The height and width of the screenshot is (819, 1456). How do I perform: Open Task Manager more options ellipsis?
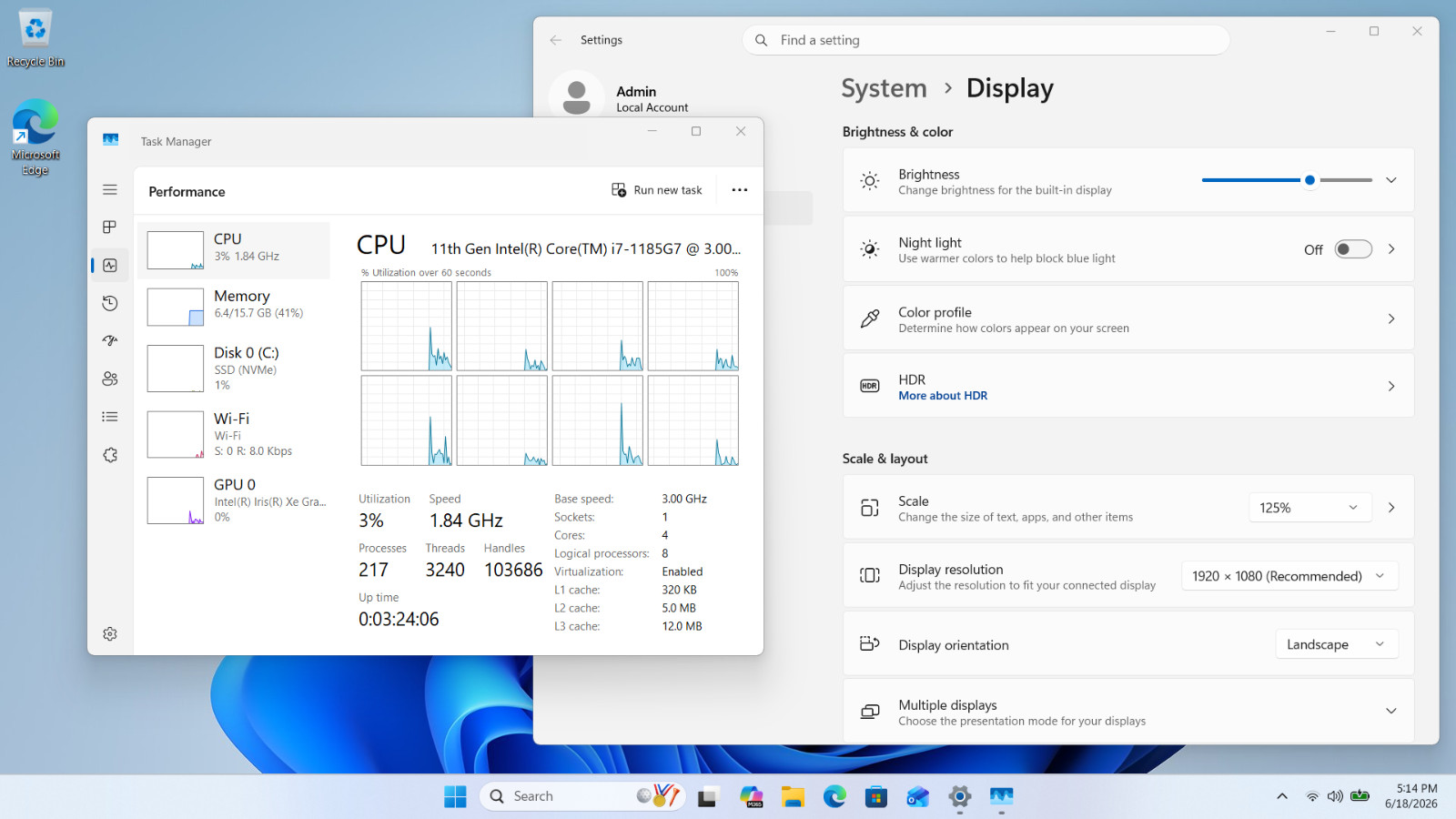point(740,190)
